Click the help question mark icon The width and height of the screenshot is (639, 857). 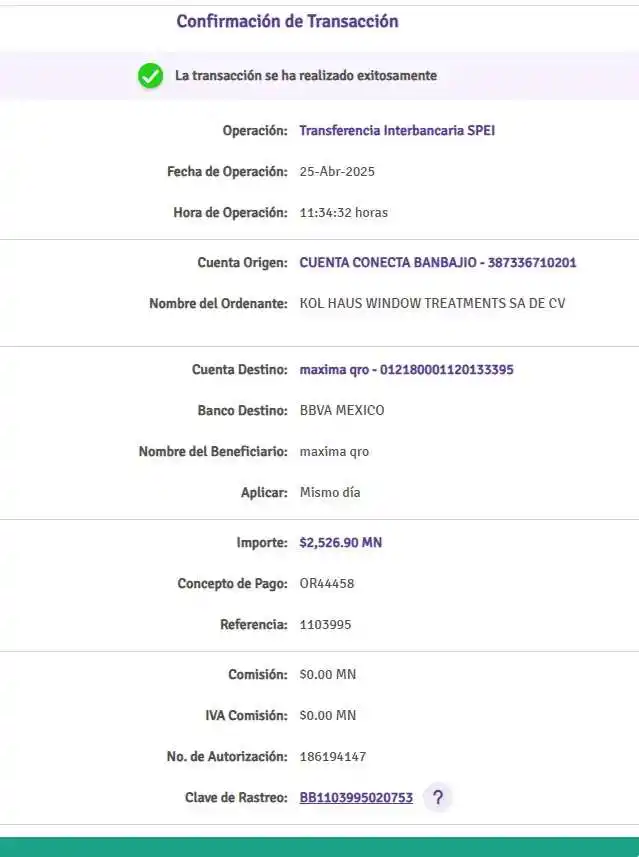[x=437, y=798]
